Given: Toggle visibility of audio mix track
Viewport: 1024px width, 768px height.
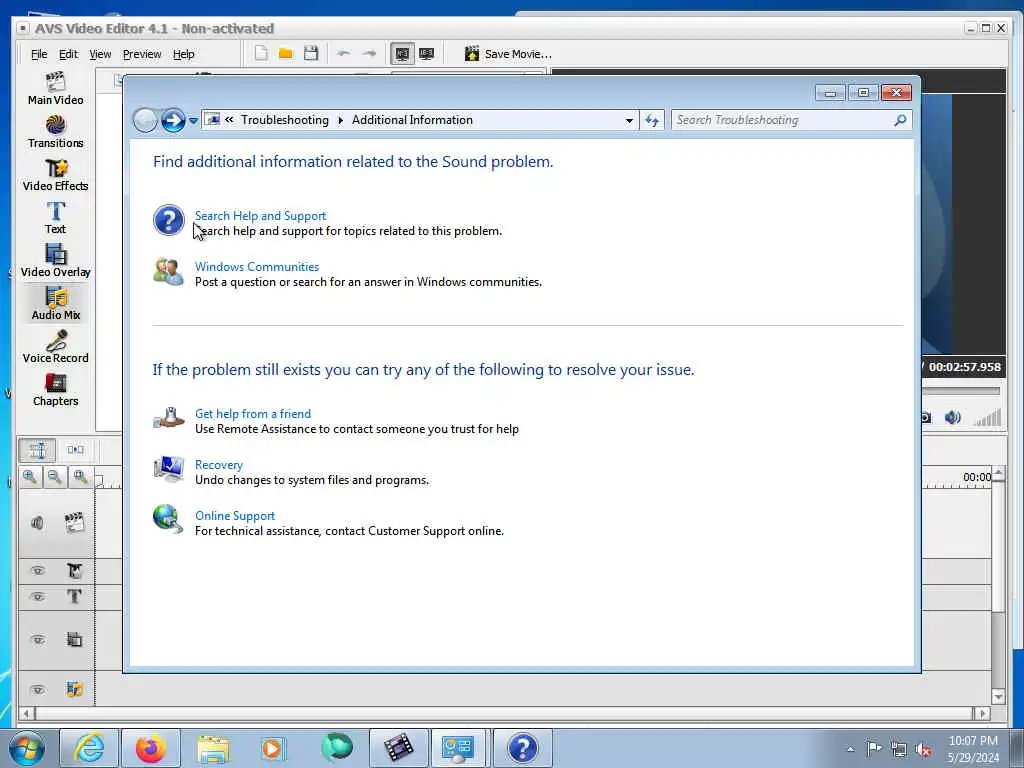Looking at the screenshot, I should (x=38, y=690).
